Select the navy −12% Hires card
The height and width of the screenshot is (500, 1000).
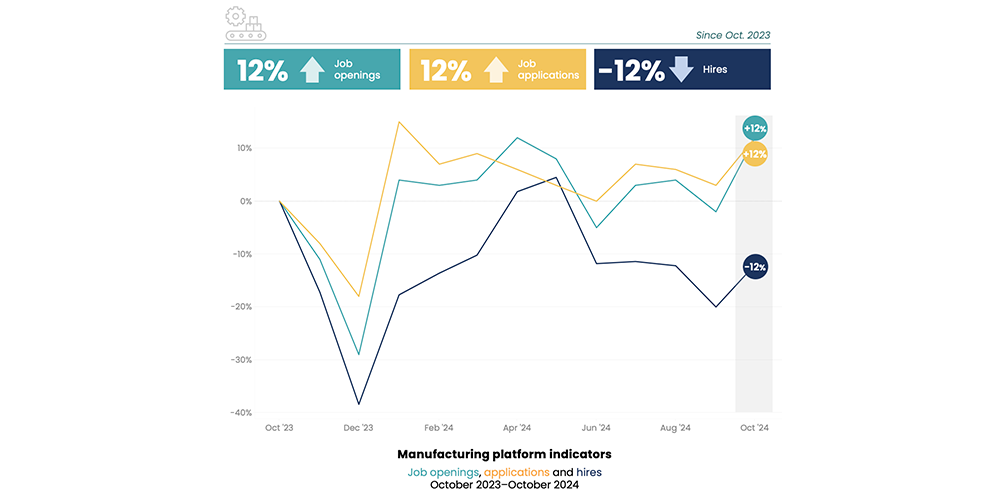click(682, 69)
